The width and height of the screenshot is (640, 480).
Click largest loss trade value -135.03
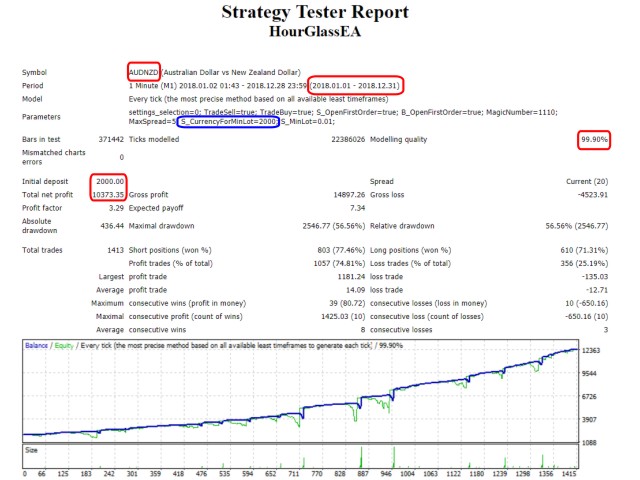[595, 277]
